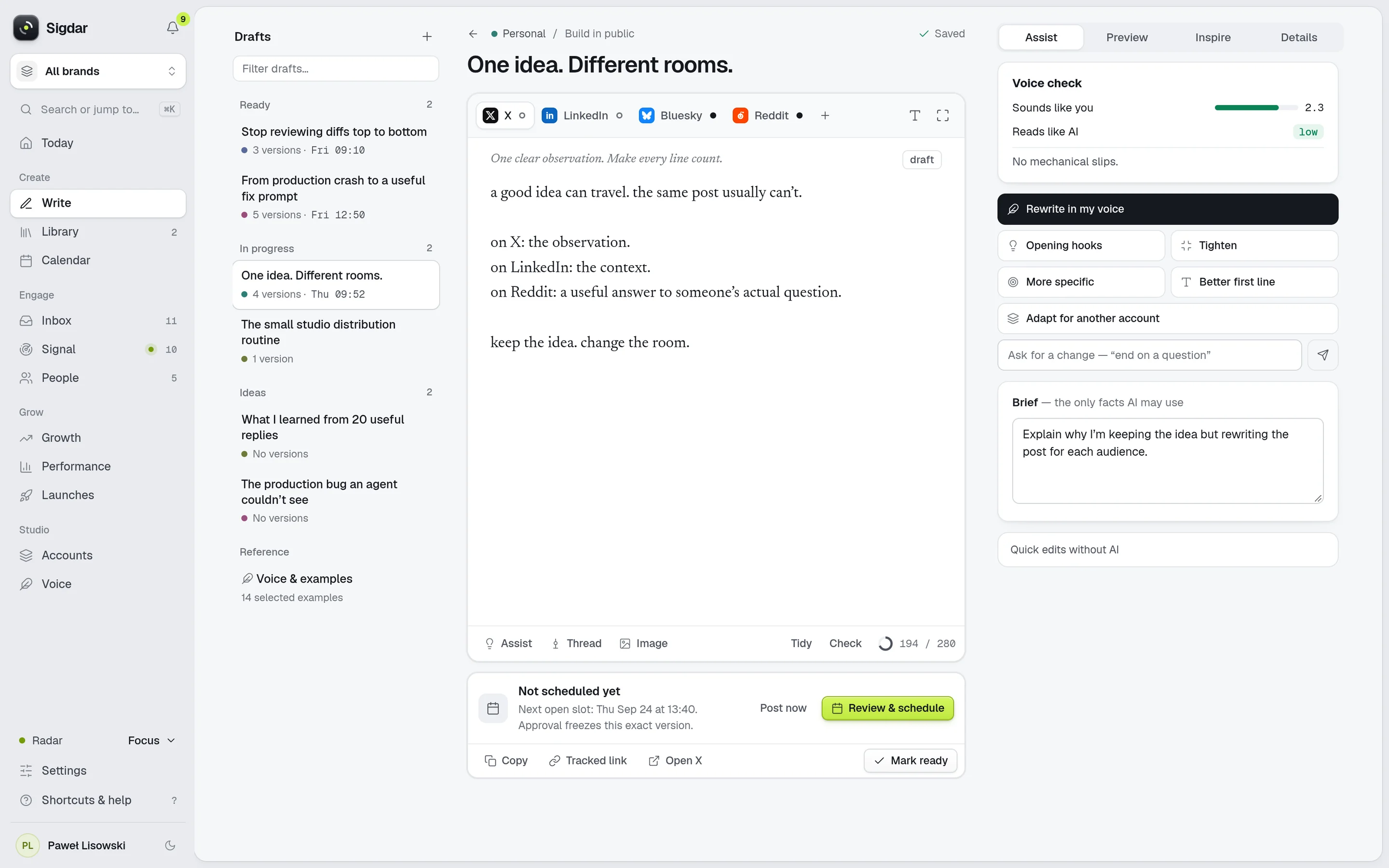Insert an Image into the post
The image size is (1389, 868).
click(x=643, y=644)
